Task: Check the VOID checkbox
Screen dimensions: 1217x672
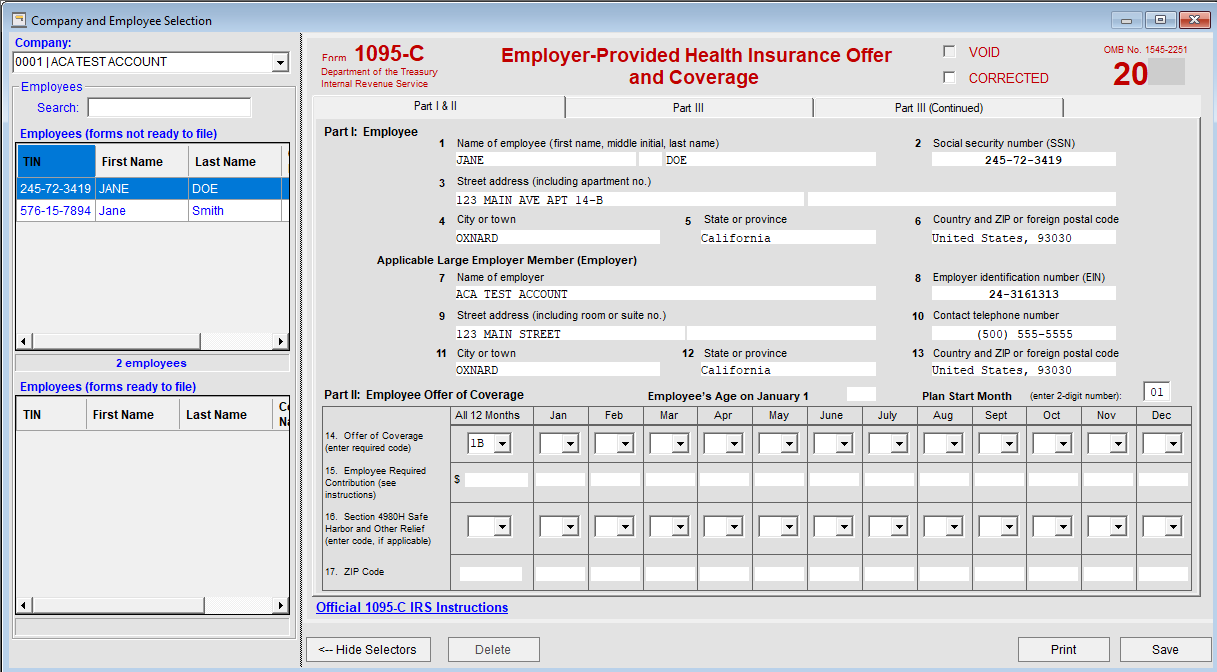Action: (x=949, y=51)
